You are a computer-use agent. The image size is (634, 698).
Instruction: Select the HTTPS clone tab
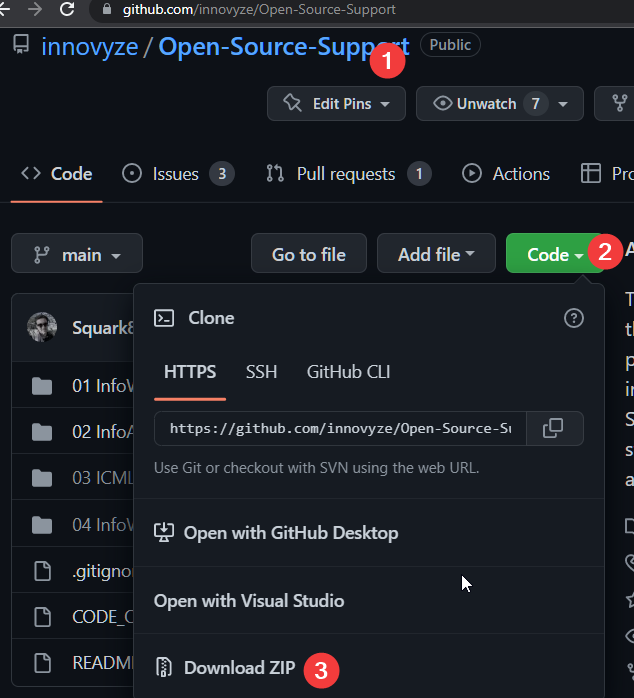click(190, 372)
